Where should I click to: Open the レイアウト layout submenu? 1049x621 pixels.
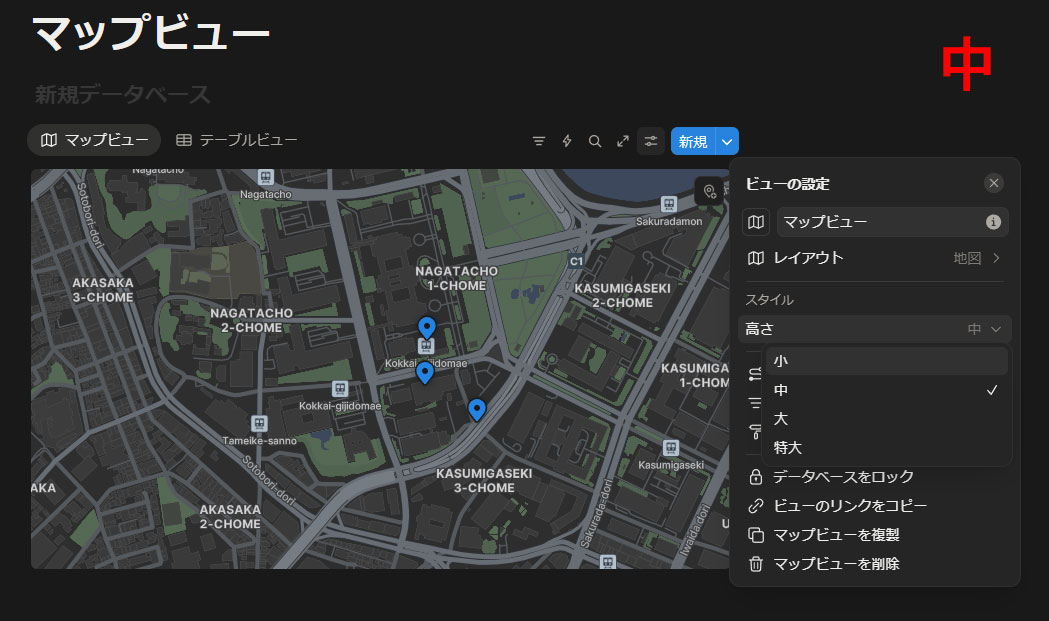874,258
